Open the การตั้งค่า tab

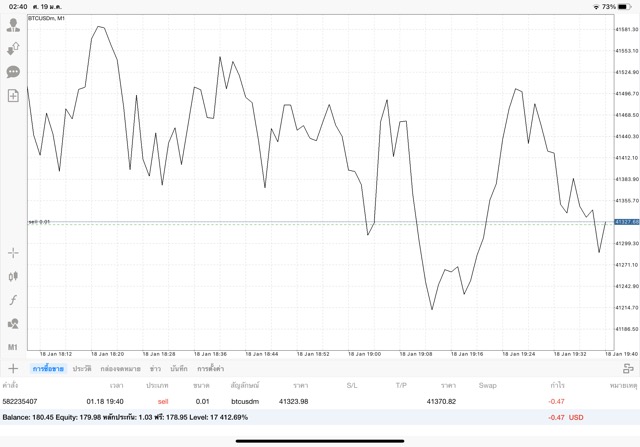tap(211, 369)
